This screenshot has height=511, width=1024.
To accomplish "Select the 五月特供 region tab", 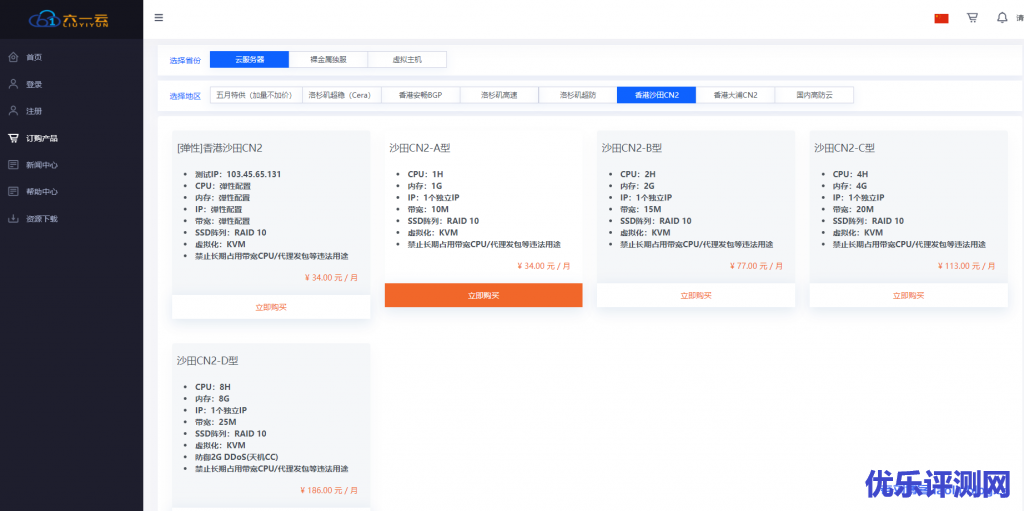I will tap(254, 95).
